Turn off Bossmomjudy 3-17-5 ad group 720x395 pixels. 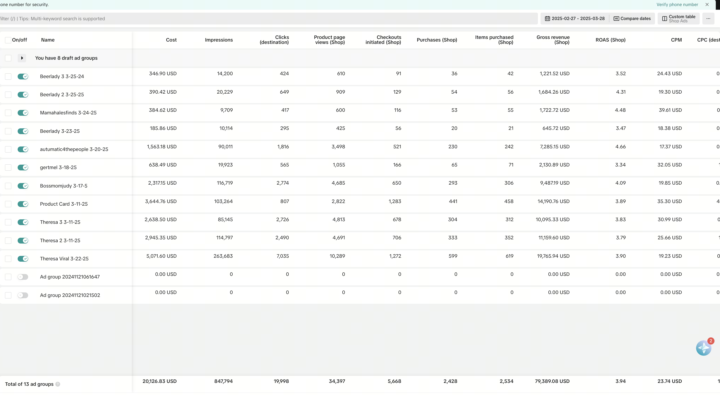tap(23, 186)
